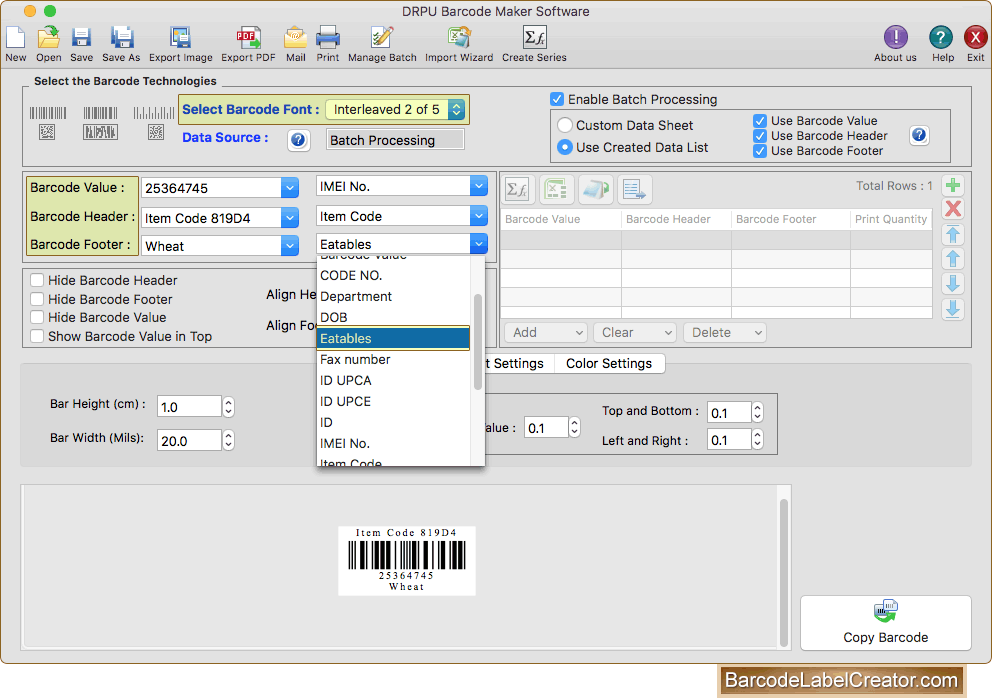Collapse the Eatables dropdown arrow
992x698 pixels.
tap(479, 244)
